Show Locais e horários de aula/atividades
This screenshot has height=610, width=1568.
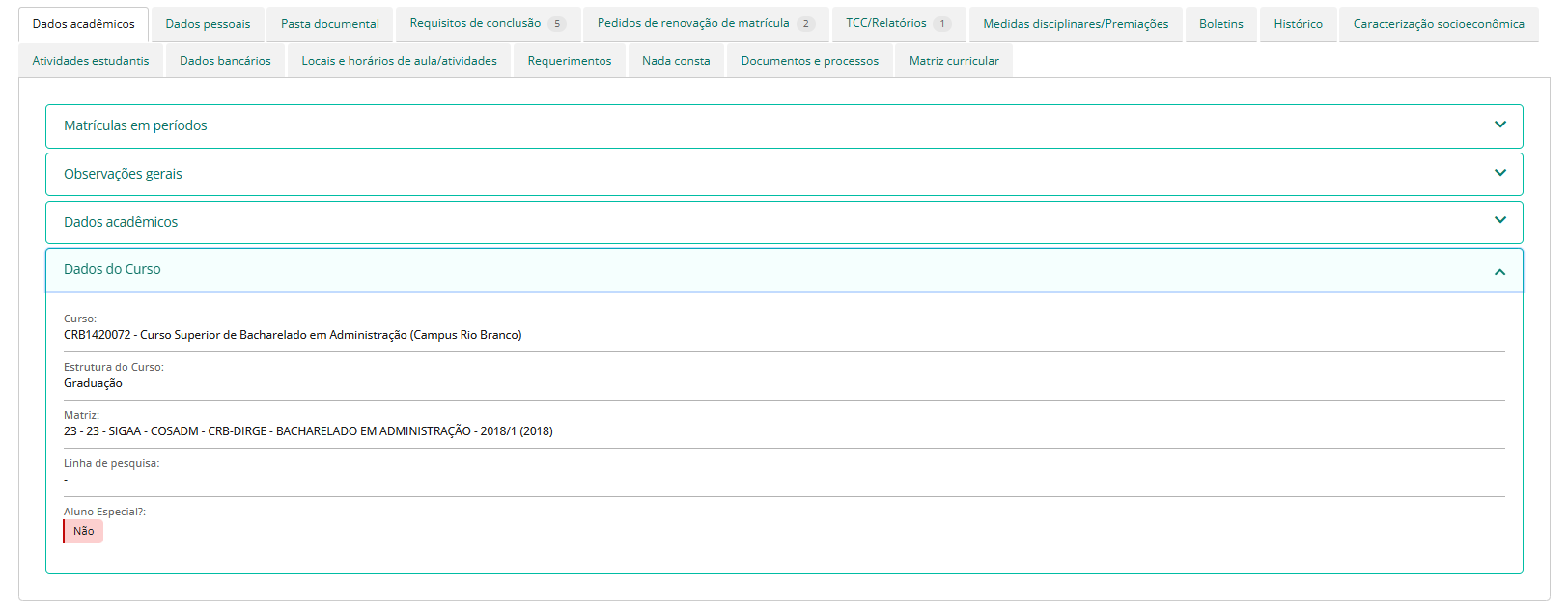coord(399,61)
